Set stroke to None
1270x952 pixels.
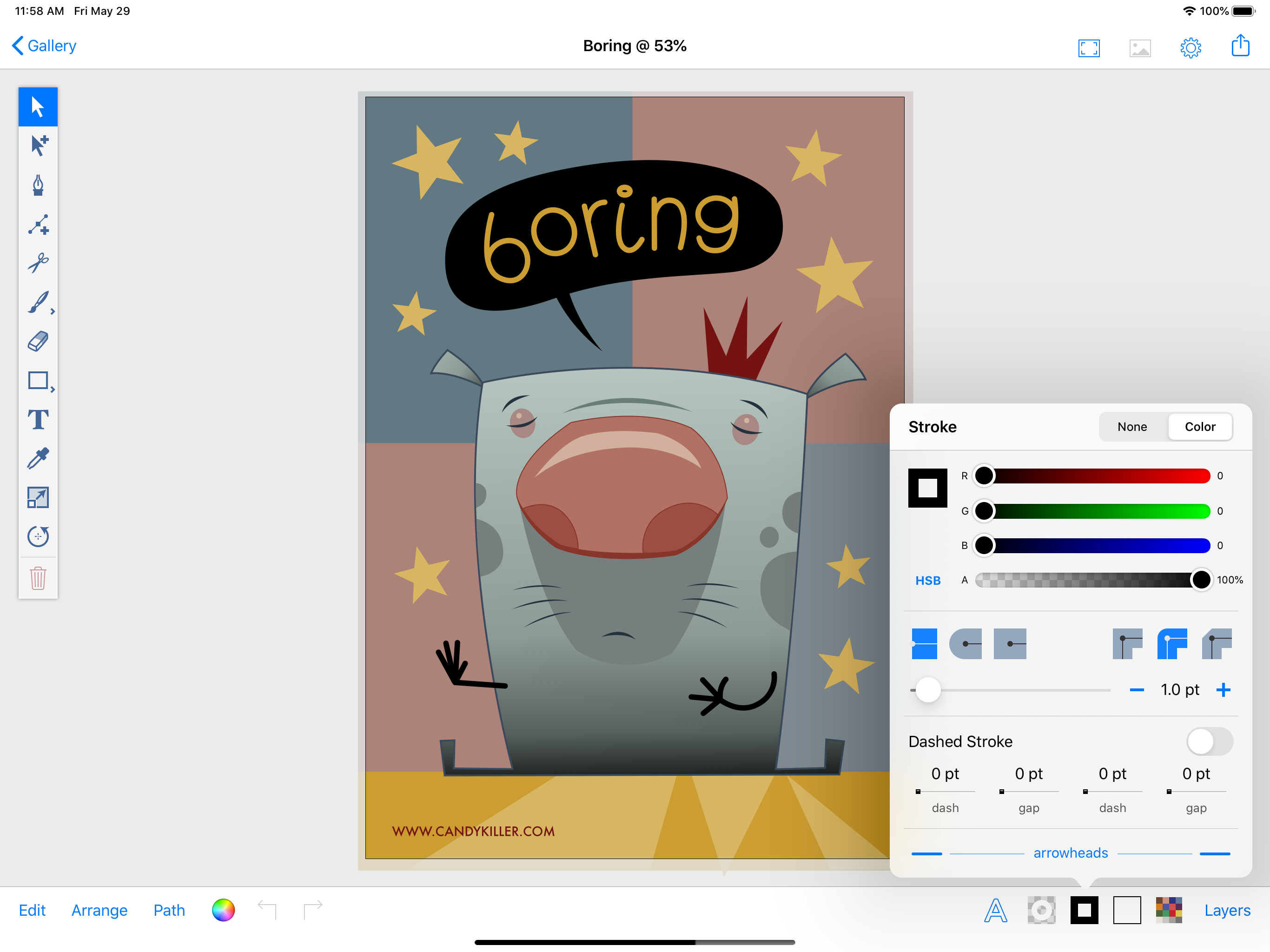(x=1132, y=427)
